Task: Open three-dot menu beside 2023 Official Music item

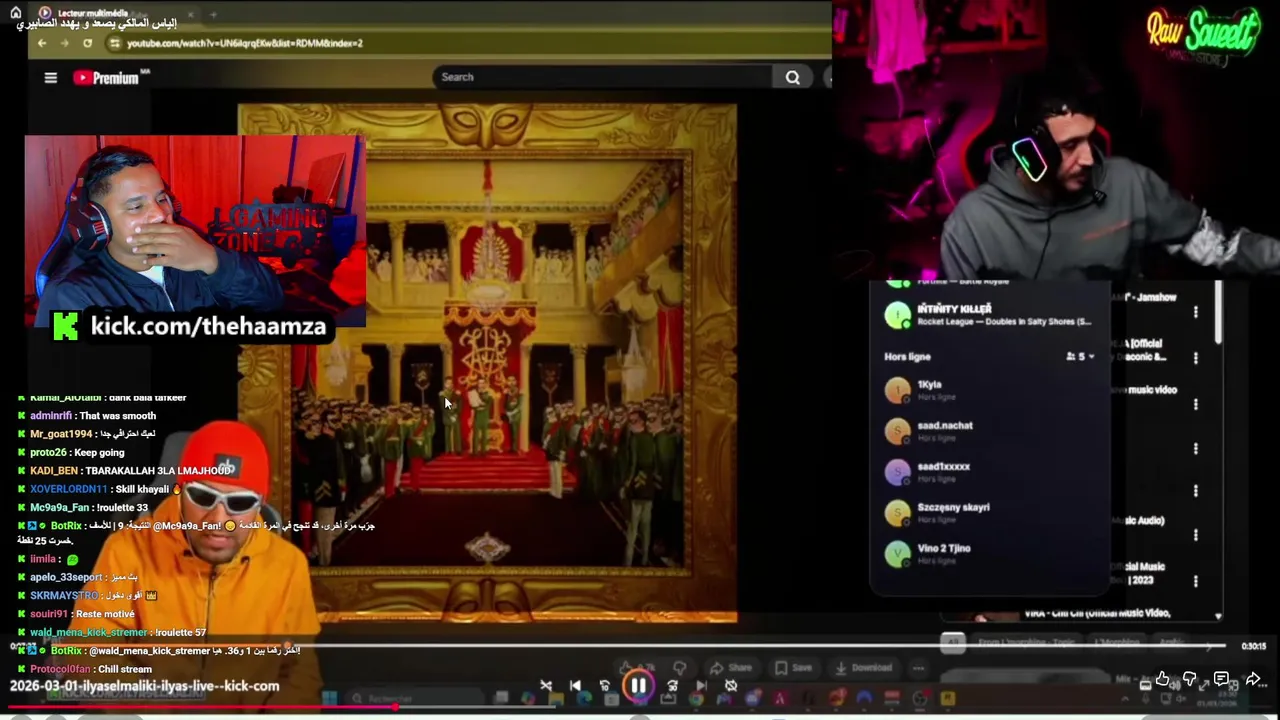Action: (1195, 580)
